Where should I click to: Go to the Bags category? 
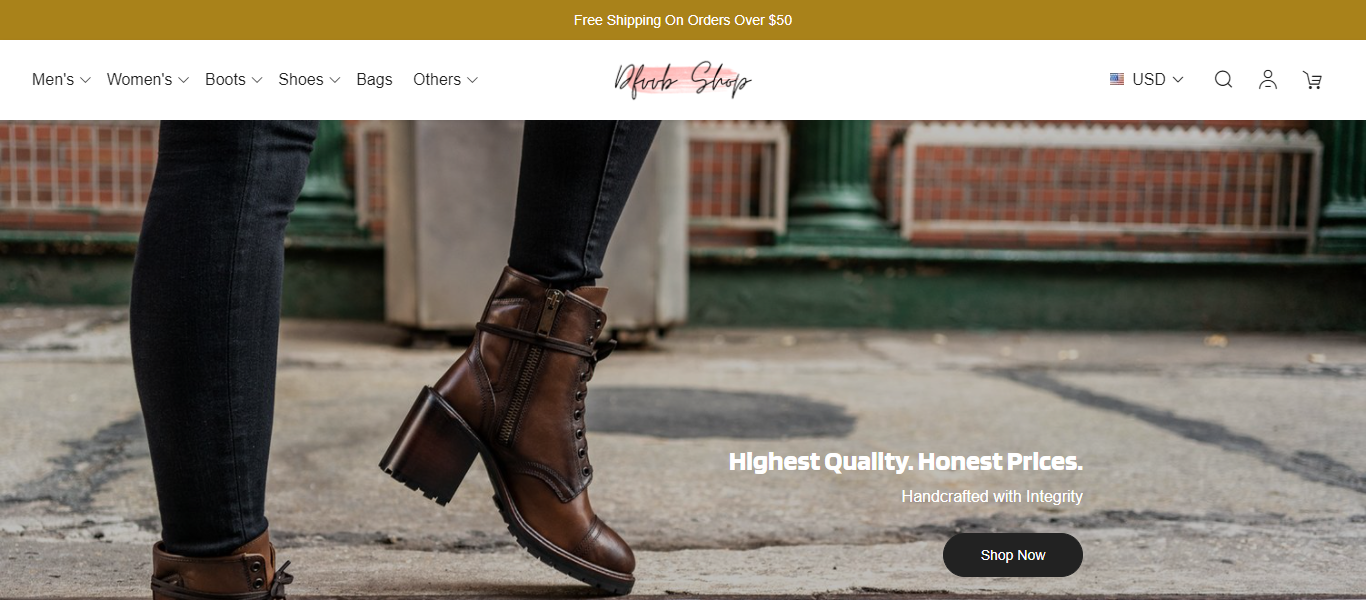(x=374, y=79)
